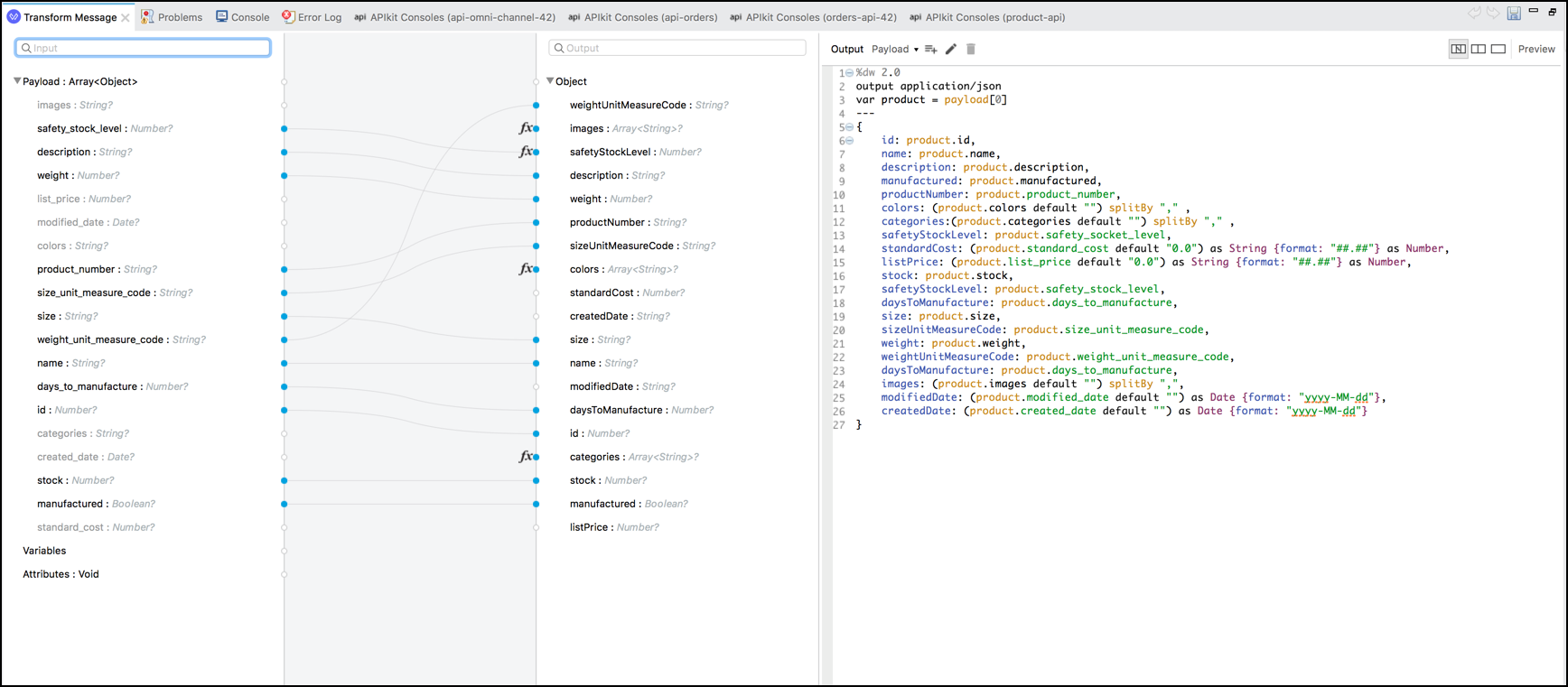Select listPrice output field
1568x687 pixels.
click(614, 527)
